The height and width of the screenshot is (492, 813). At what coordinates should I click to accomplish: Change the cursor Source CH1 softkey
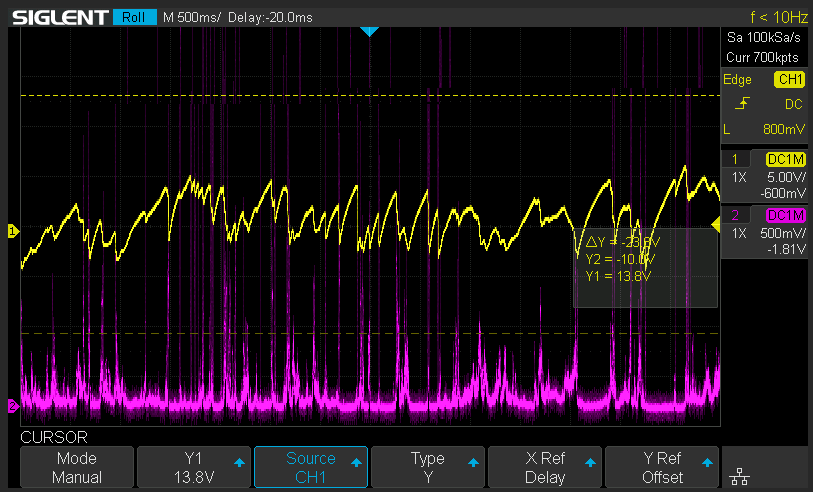[311, 467]
